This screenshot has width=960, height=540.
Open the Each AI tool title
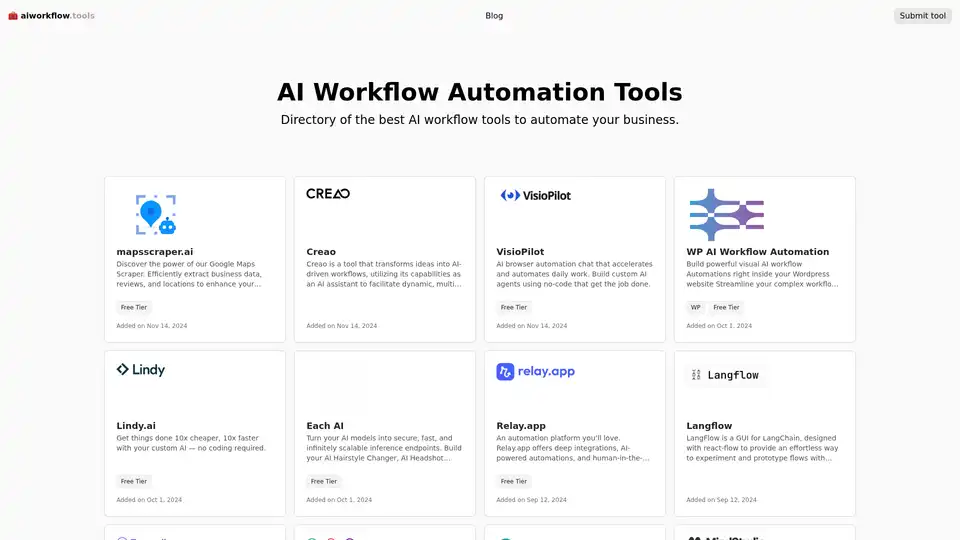[325, 426]
